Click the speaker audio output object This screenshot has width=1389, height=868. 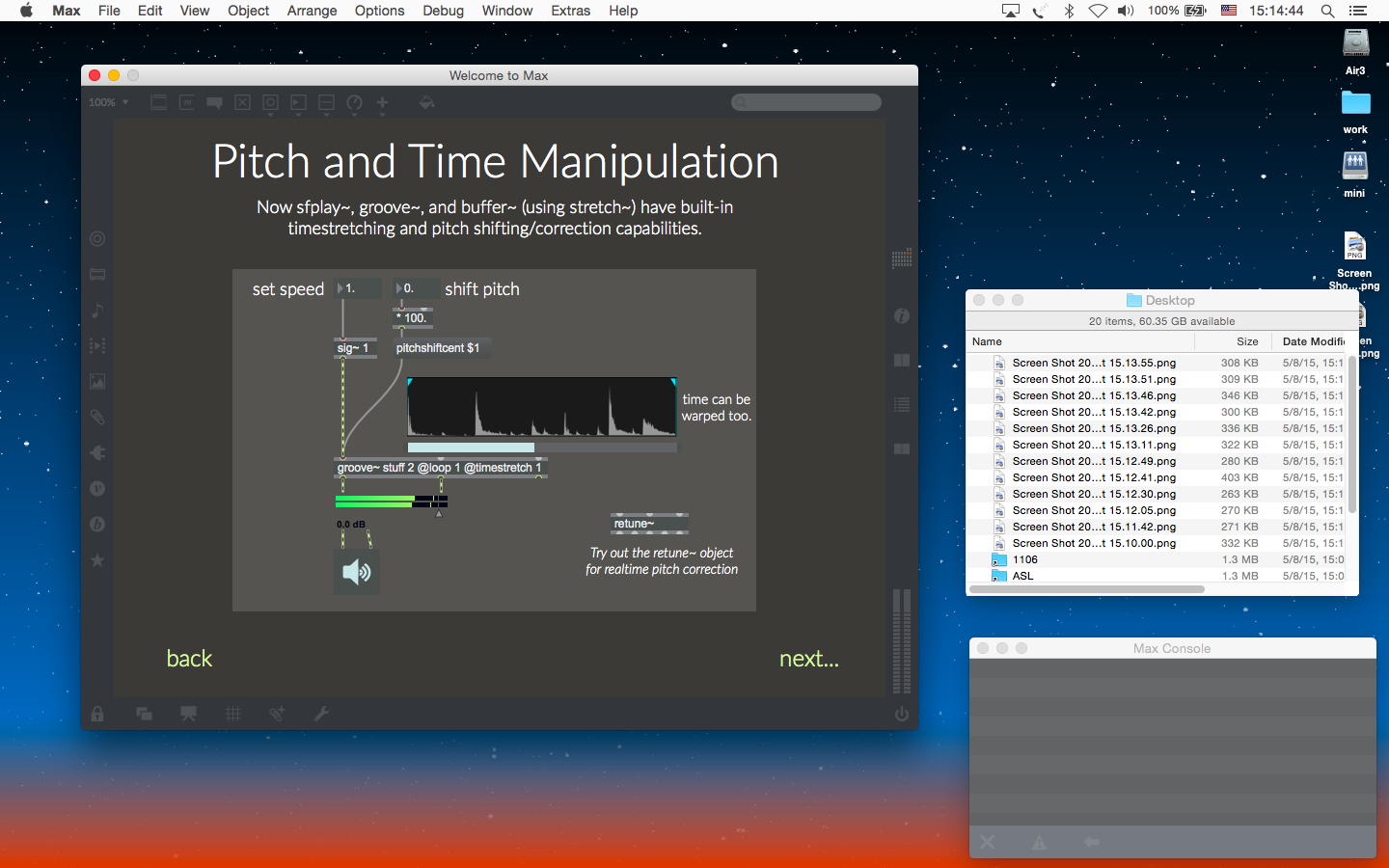(356, 572)
